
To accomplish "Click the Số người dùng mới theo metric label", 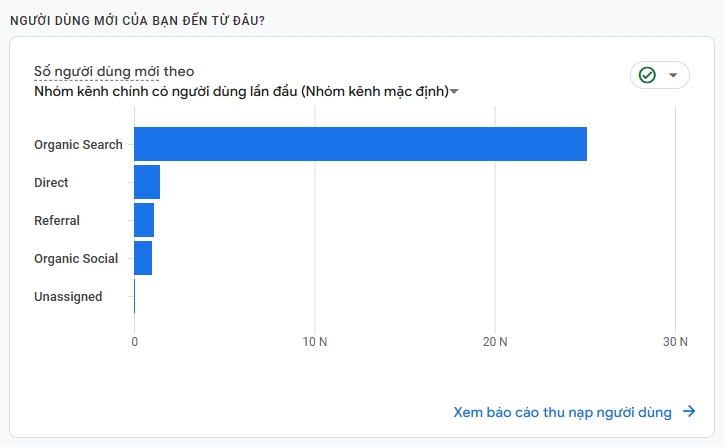I will 114,72.
